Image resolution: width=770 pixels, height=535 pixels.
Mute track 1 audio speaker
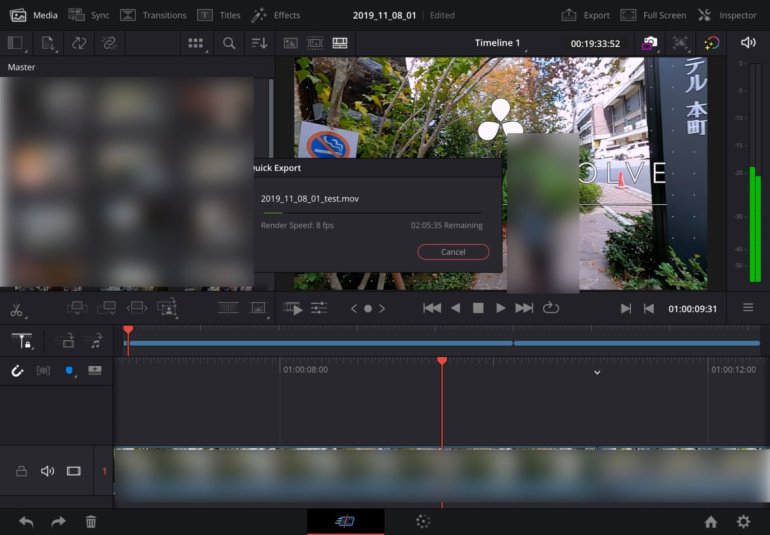47,471
